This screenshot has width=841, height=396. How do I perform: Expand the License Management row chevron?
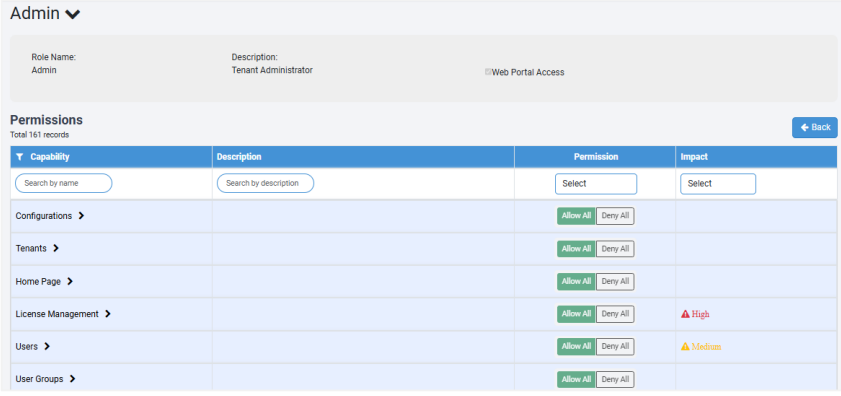click(x=107, y=314)
